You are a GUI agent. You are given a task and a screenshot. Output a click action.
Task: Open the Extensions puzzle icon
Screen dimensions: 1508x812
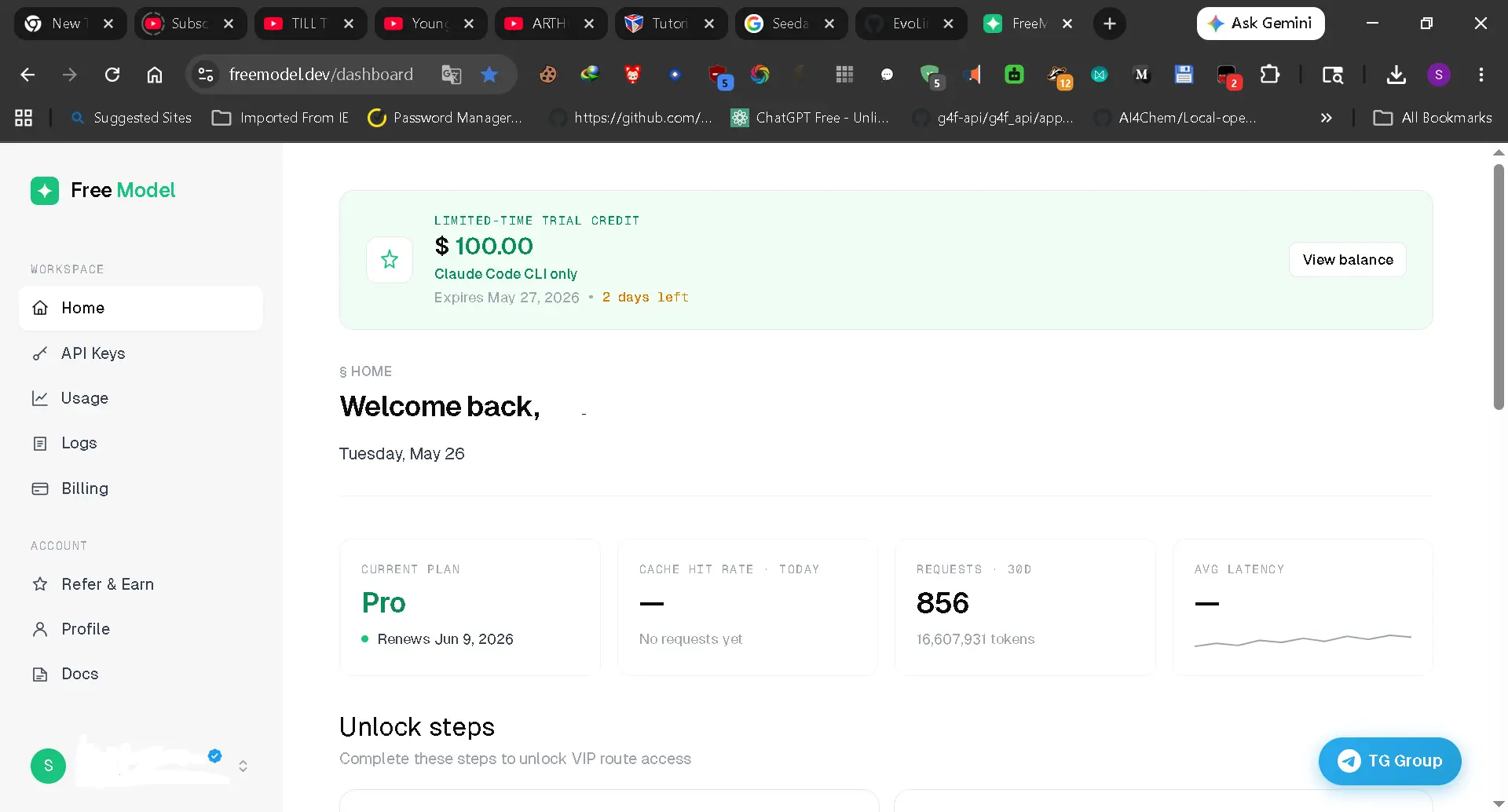[1269, 75]
